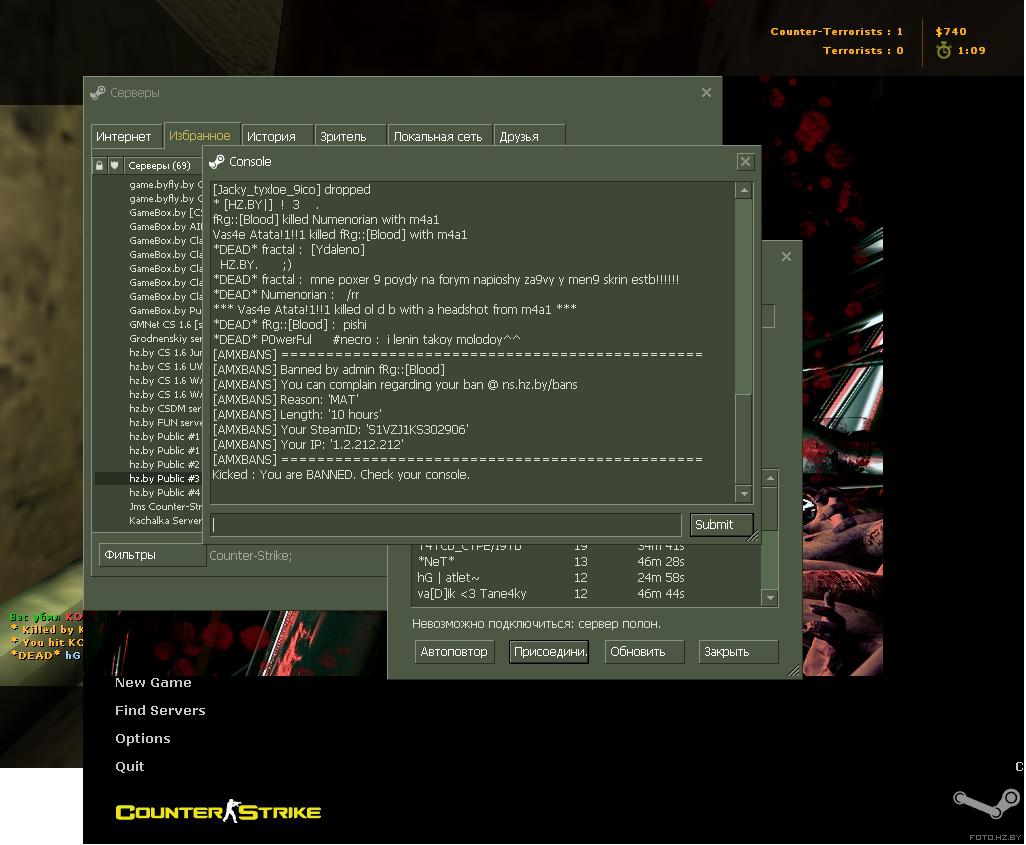
Task: Select the hz.by CSDM server row
Action: (x=149, y=408)
